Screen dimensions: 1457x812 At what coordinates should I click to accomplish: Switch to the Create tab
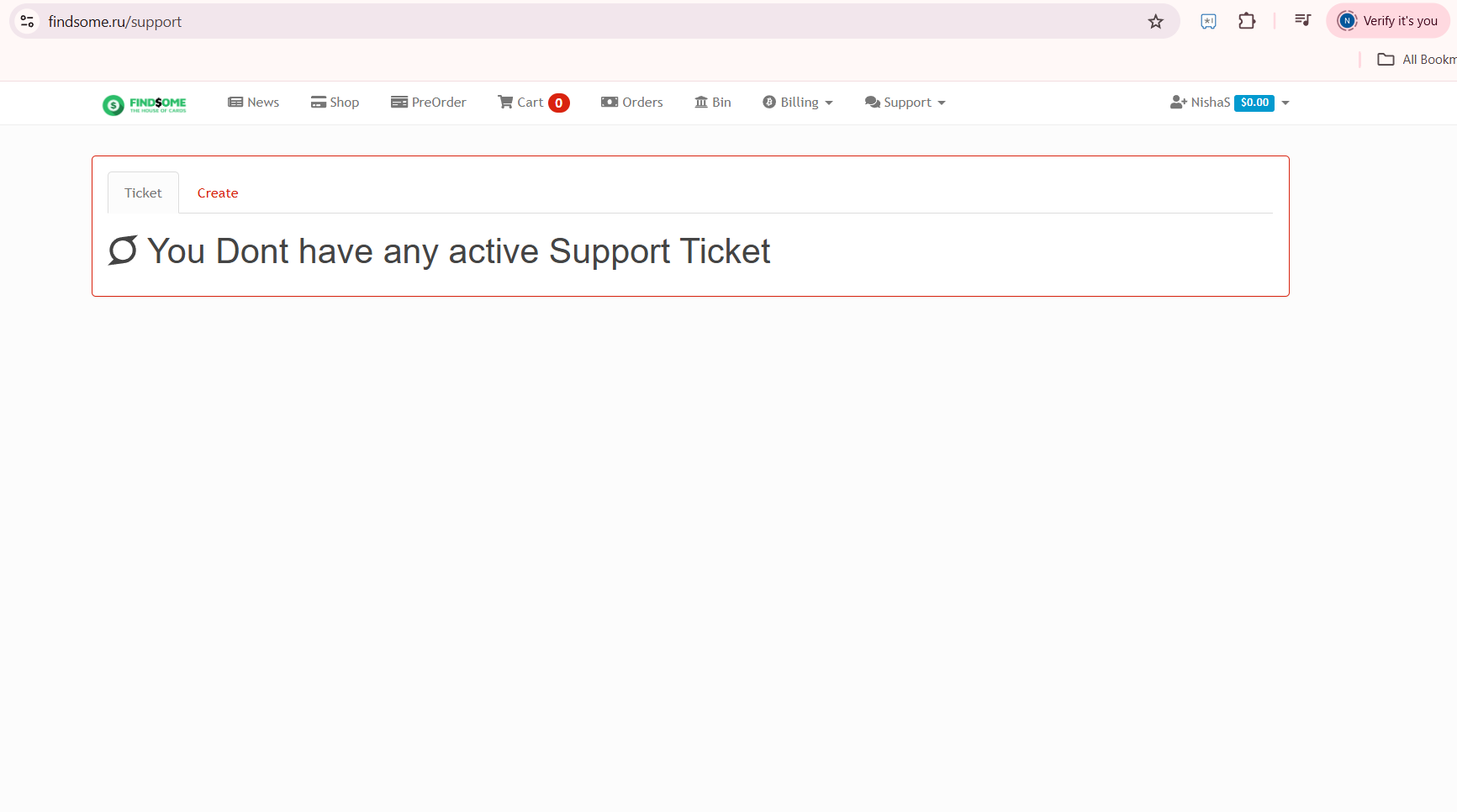(x=218, y=193)
